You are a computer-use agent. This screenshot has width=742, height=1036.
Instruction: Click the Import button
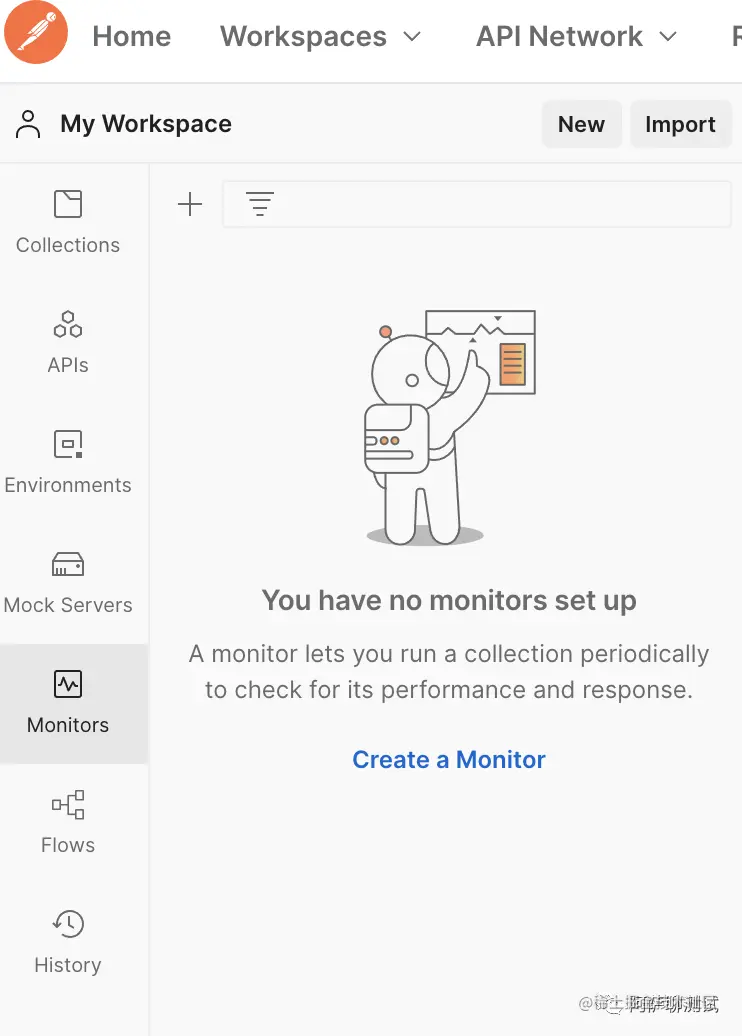coord(681,124)
